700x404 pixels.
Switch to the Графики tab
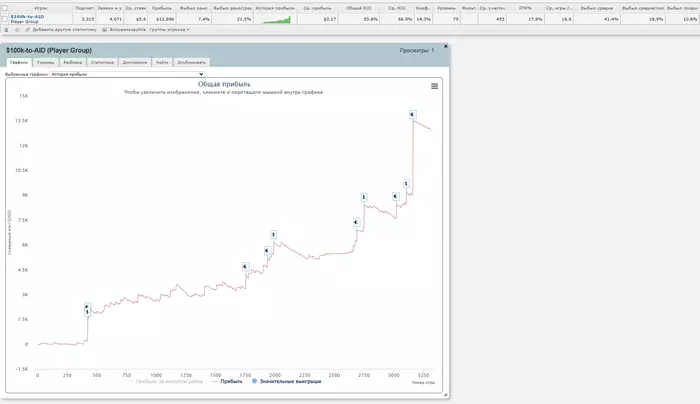coord(19,62)
